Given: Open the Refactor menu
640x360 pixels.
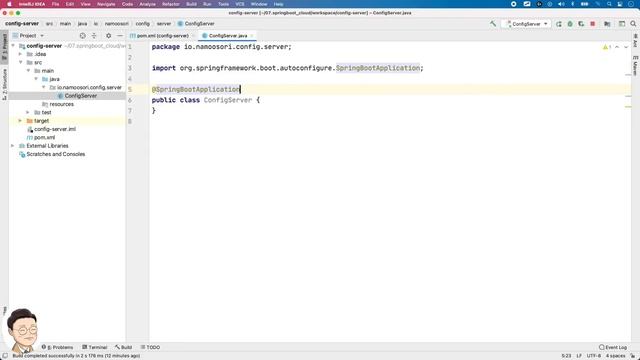Looking at the screenshot, I should point(171,4).
